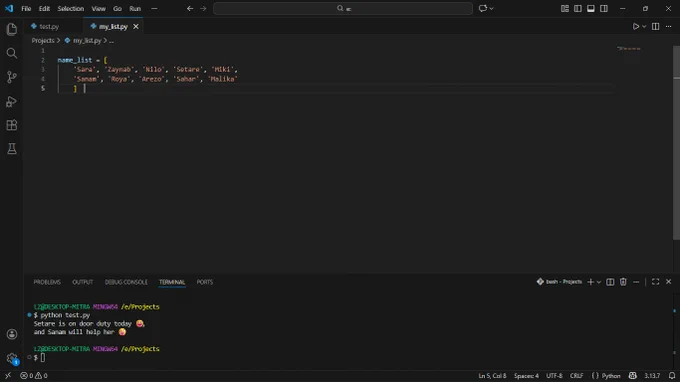Expand the Run file dropdown arrow
The width and height of the screenshot is (680, 382).
(644, 26)
